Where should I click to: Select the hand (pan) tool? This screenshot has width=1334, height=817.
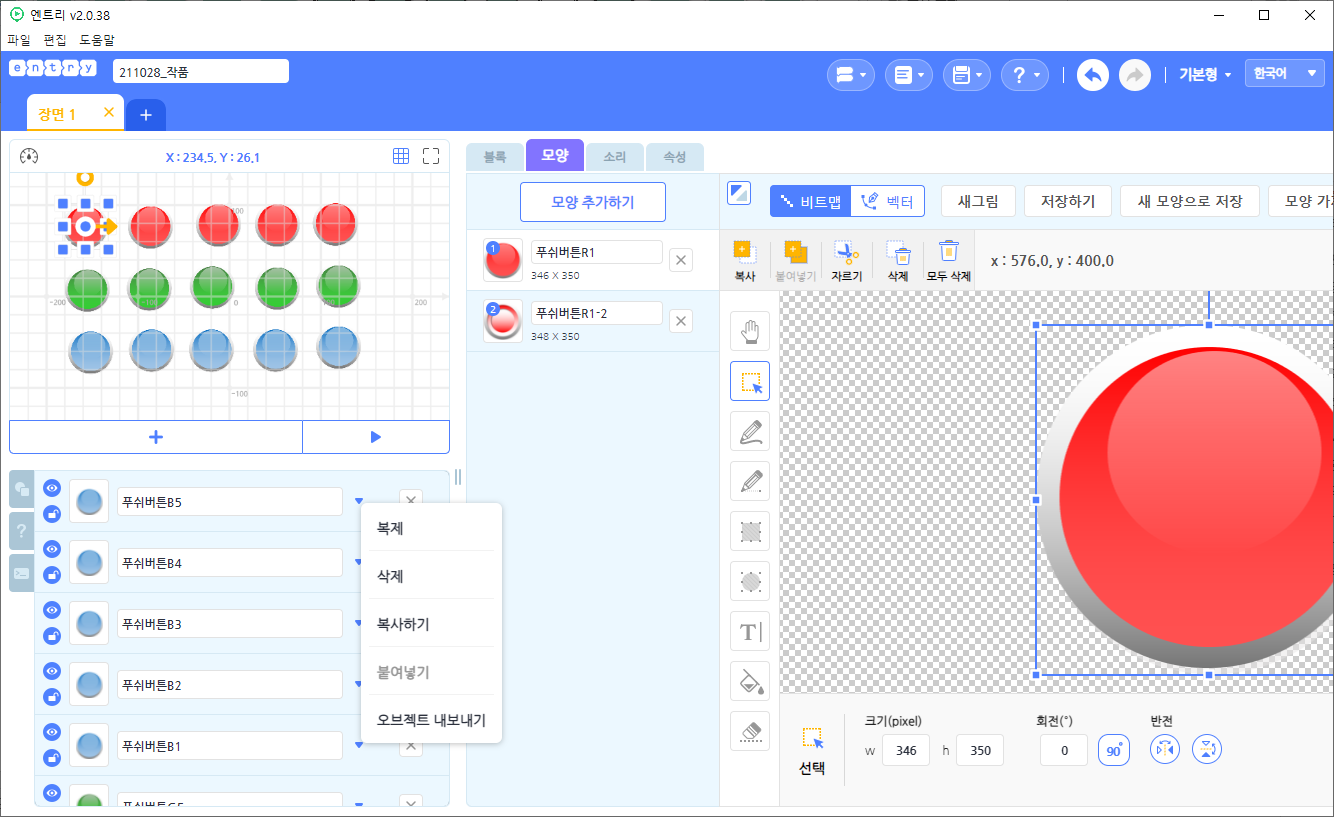750,331
